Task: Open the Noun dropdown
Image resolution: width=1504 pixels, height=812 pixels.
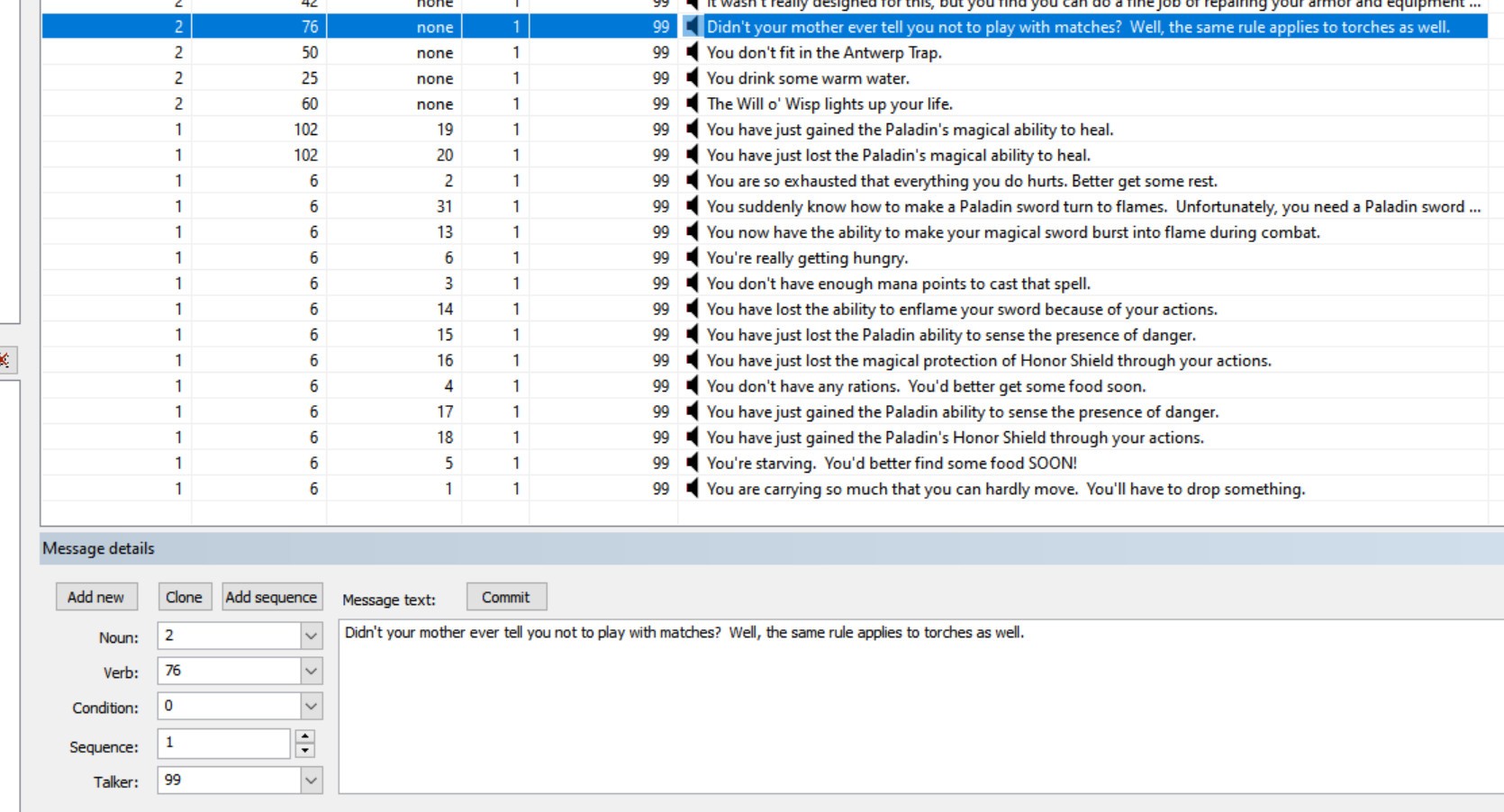Action: [x=311, y=636]
